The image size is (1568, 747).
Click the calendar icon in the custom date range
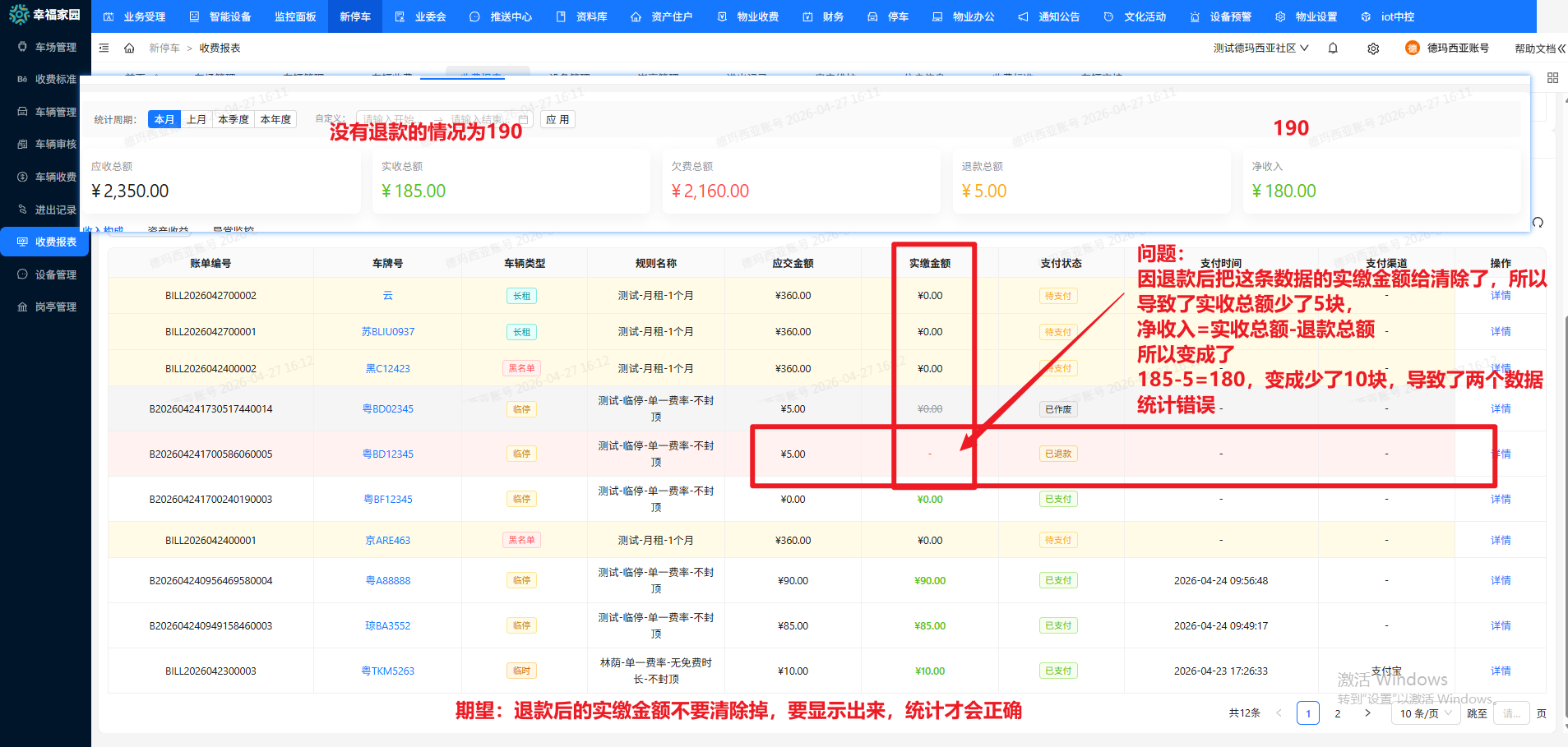pos(523,119)
